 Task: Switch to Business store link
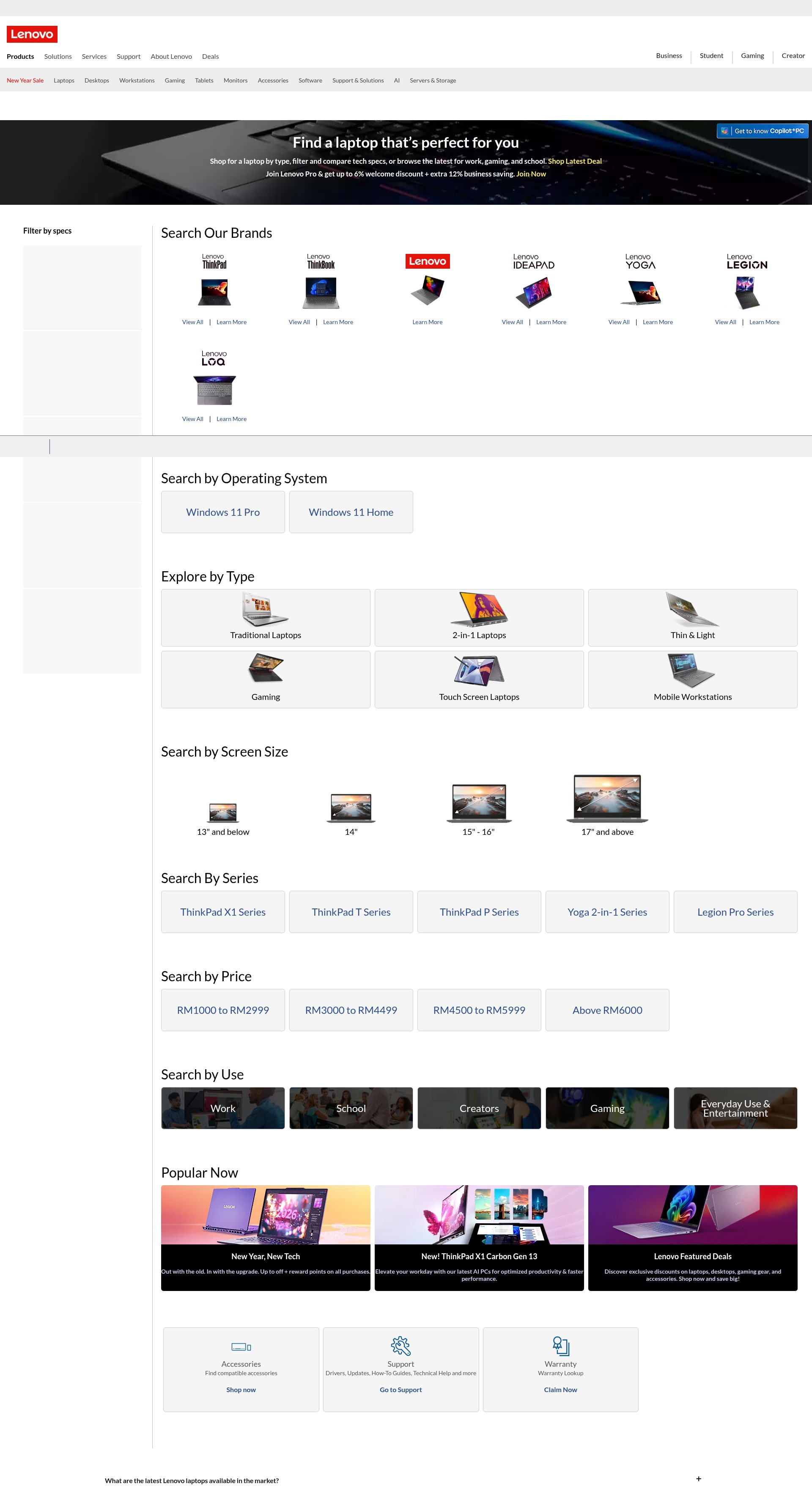[669, 55]
